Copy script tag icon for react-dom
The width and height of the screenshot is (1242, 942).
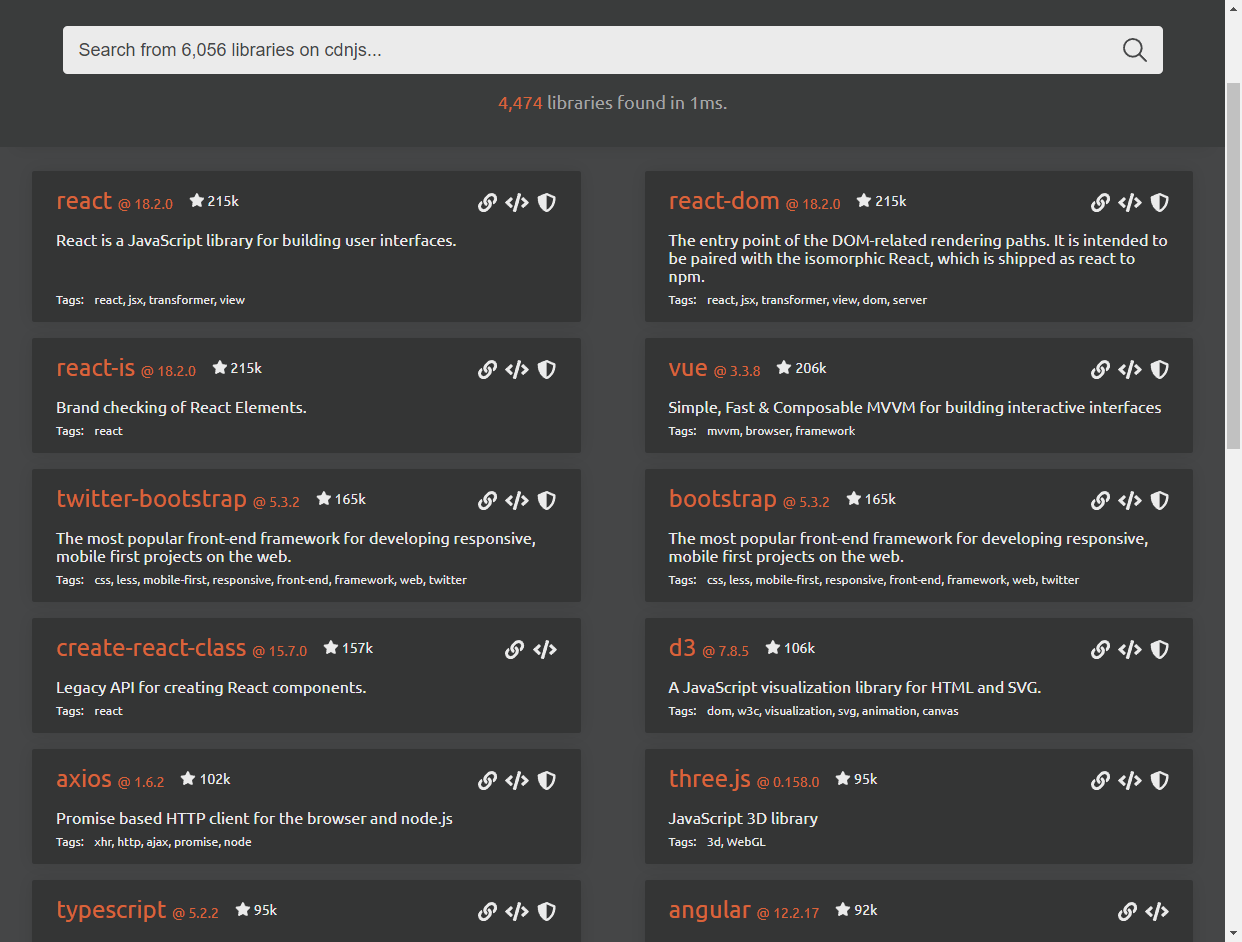[1129, 203]
